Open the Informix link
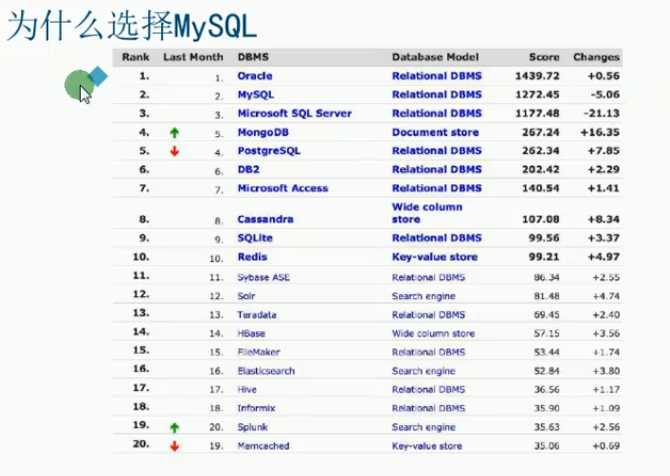Image resolution: width=670 pixels, height=476 pixels. coord(256,408)
